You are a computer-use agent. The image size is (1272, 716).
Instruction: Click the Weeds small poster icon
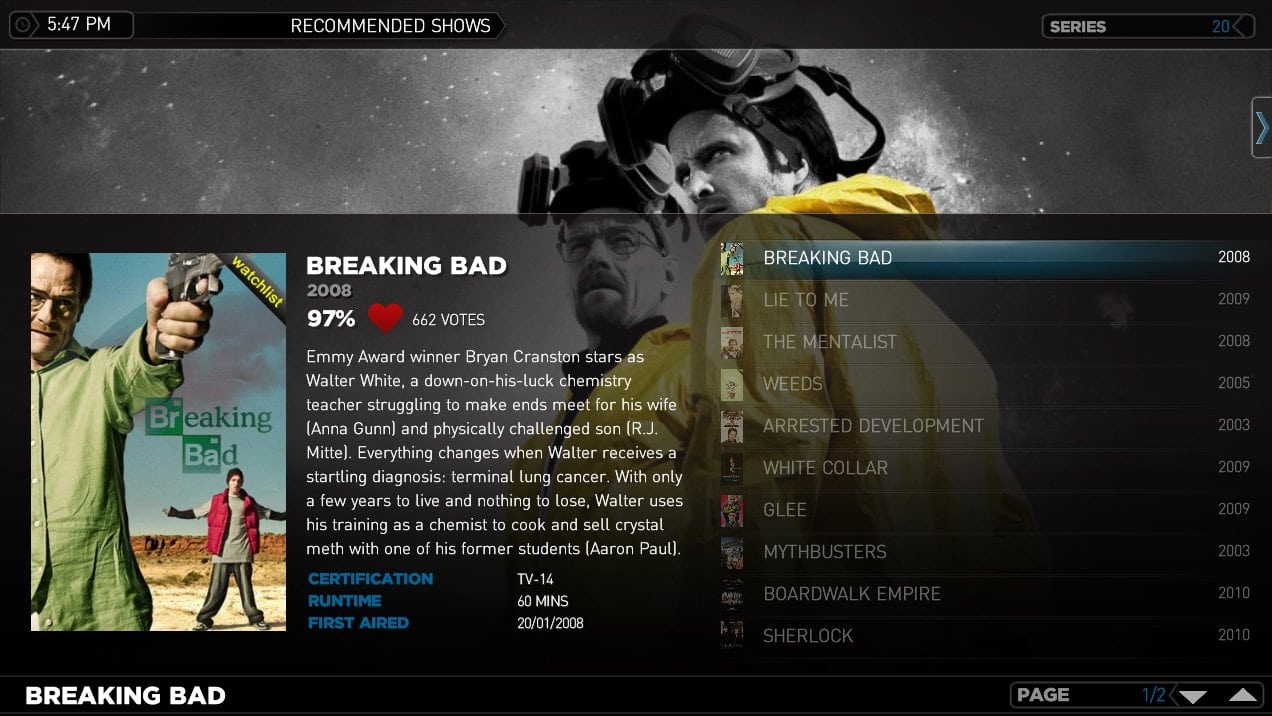(x=732, y=384)
